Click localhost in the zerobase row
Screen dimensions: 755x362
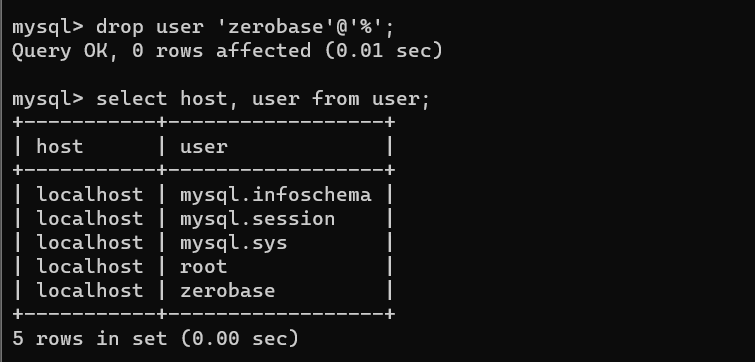point(90,291)
